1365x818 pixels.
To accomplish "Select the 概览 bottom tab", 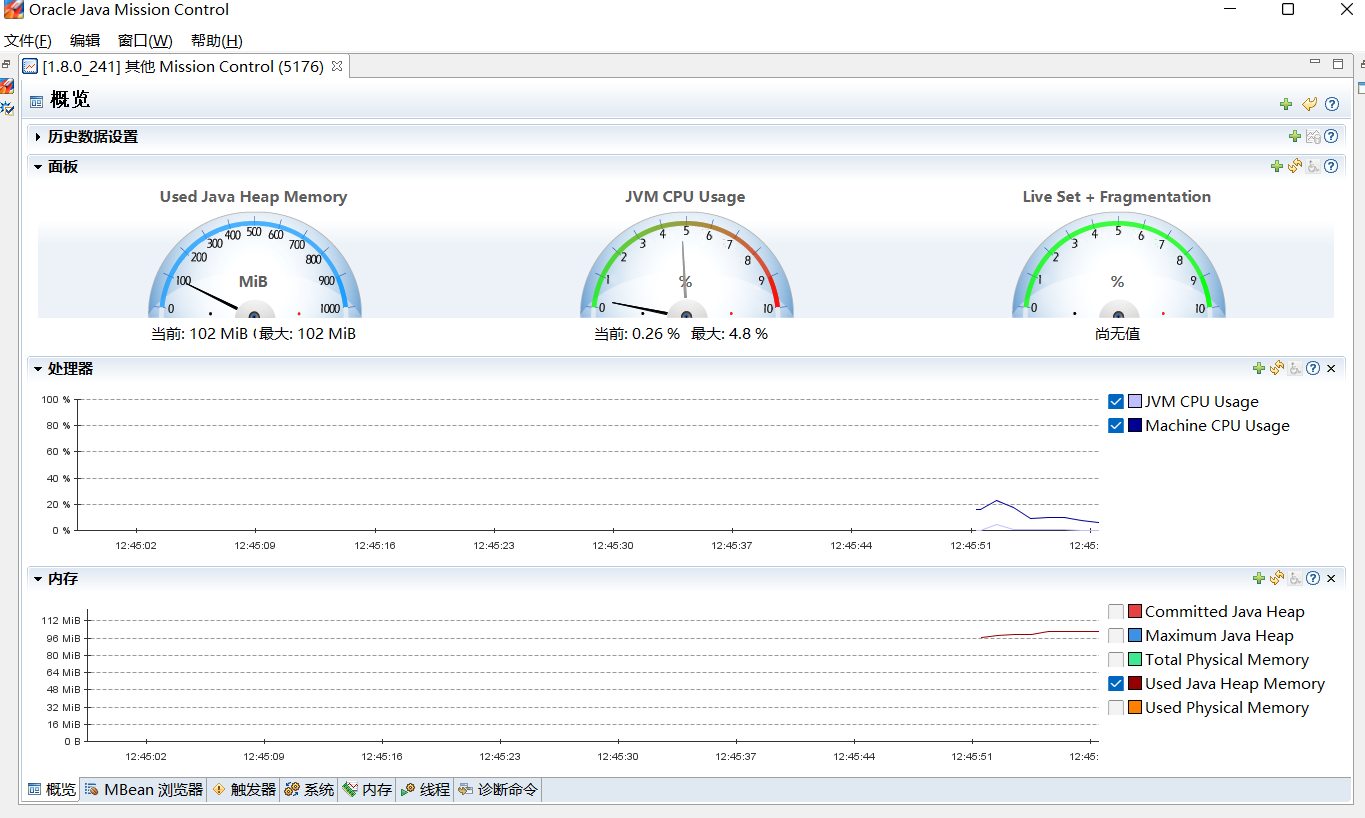I will pos(51,790).
